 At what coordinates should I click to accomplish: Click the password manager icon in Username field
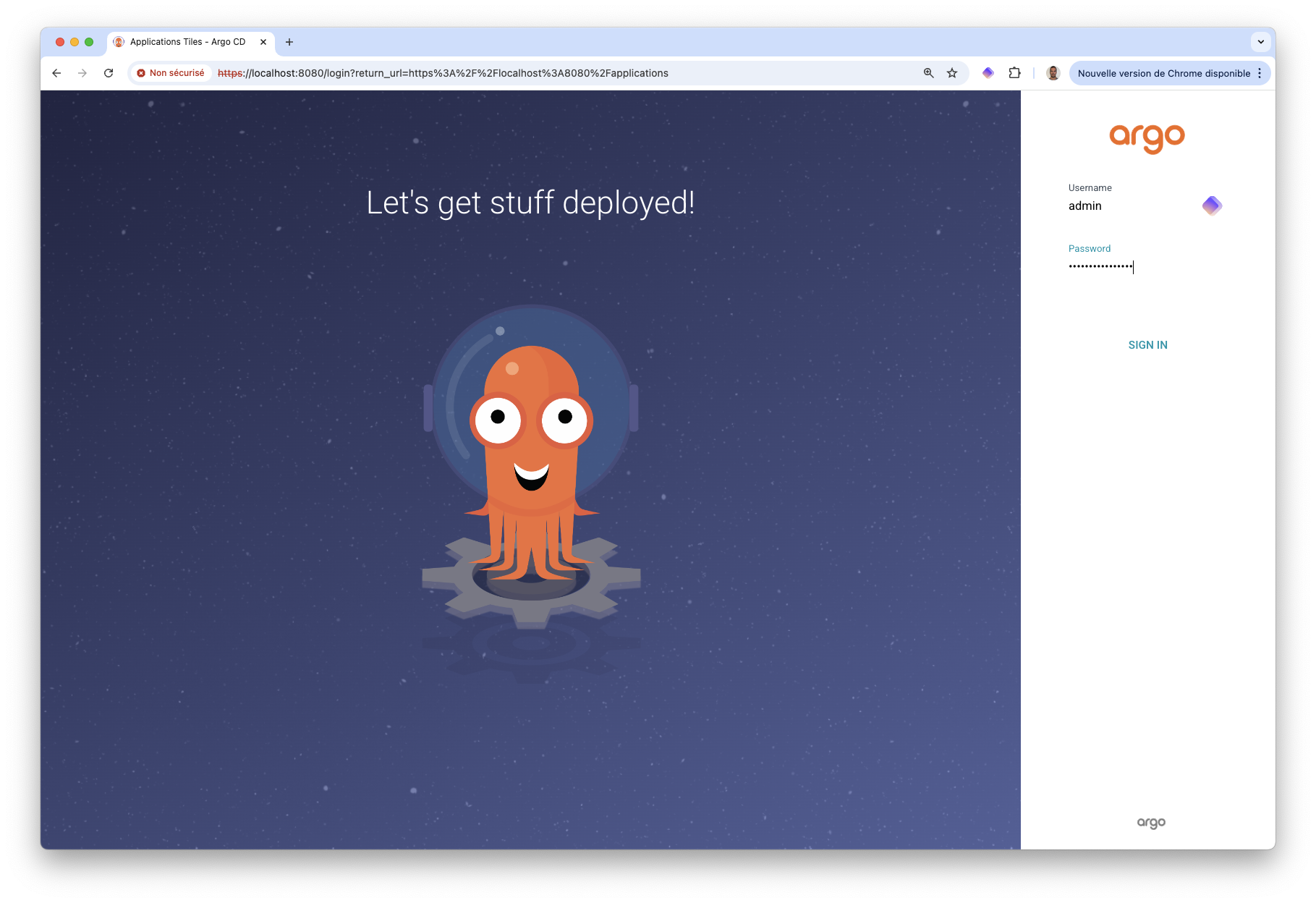[1212, 205]
